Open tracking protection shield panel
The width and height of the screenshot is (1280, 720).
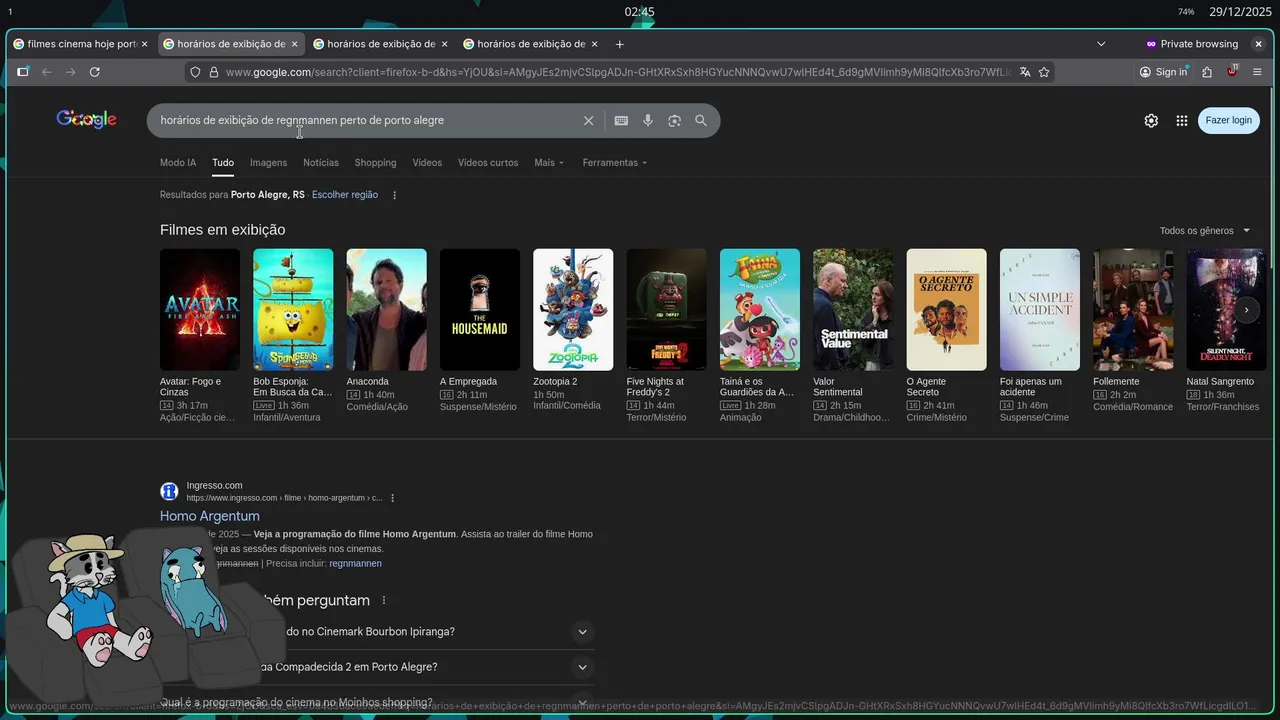click(196, 72)
